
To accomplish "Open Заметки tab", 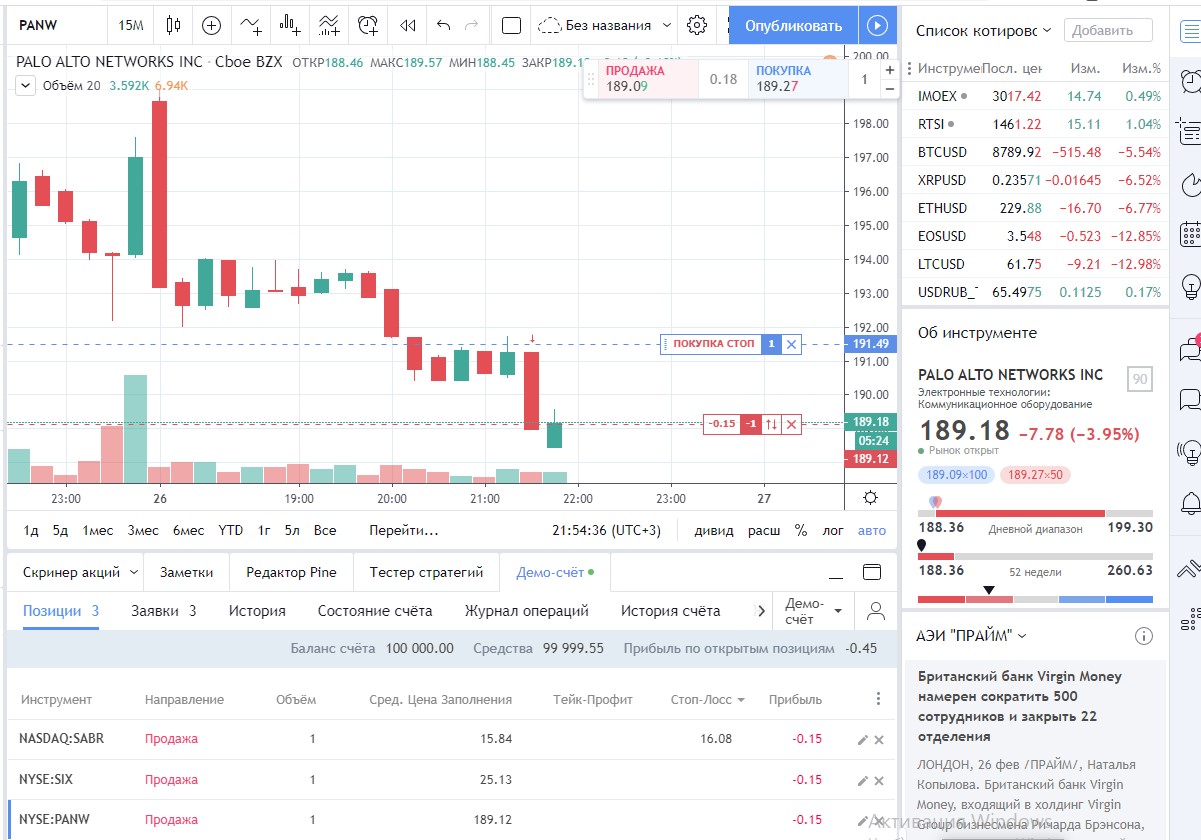I will (186, 573).
